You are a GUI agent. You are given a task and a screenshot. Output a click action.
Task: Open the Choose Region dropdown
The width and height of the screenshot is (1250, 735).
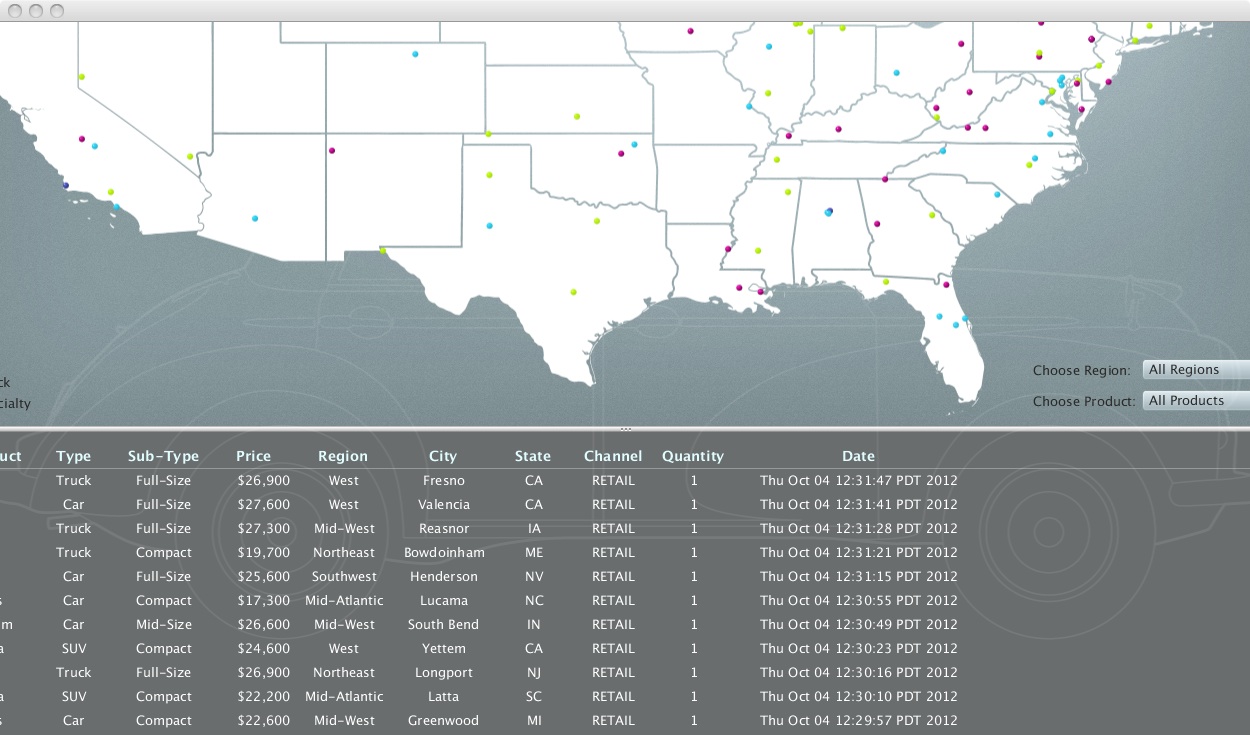(1195, 370)
